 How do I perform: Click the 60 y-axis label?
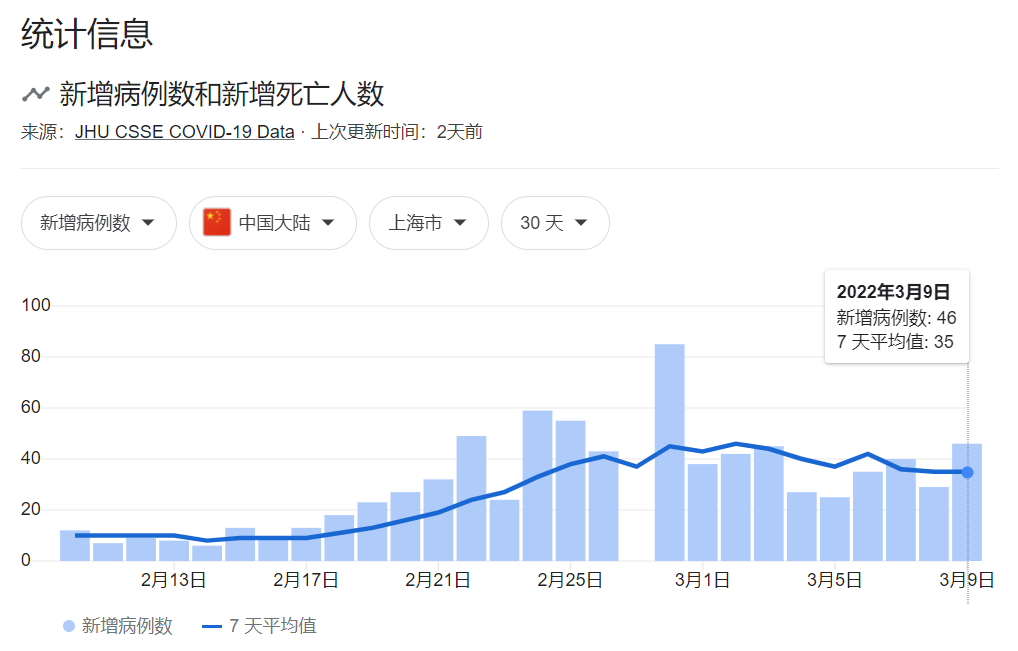coord(31,407)
